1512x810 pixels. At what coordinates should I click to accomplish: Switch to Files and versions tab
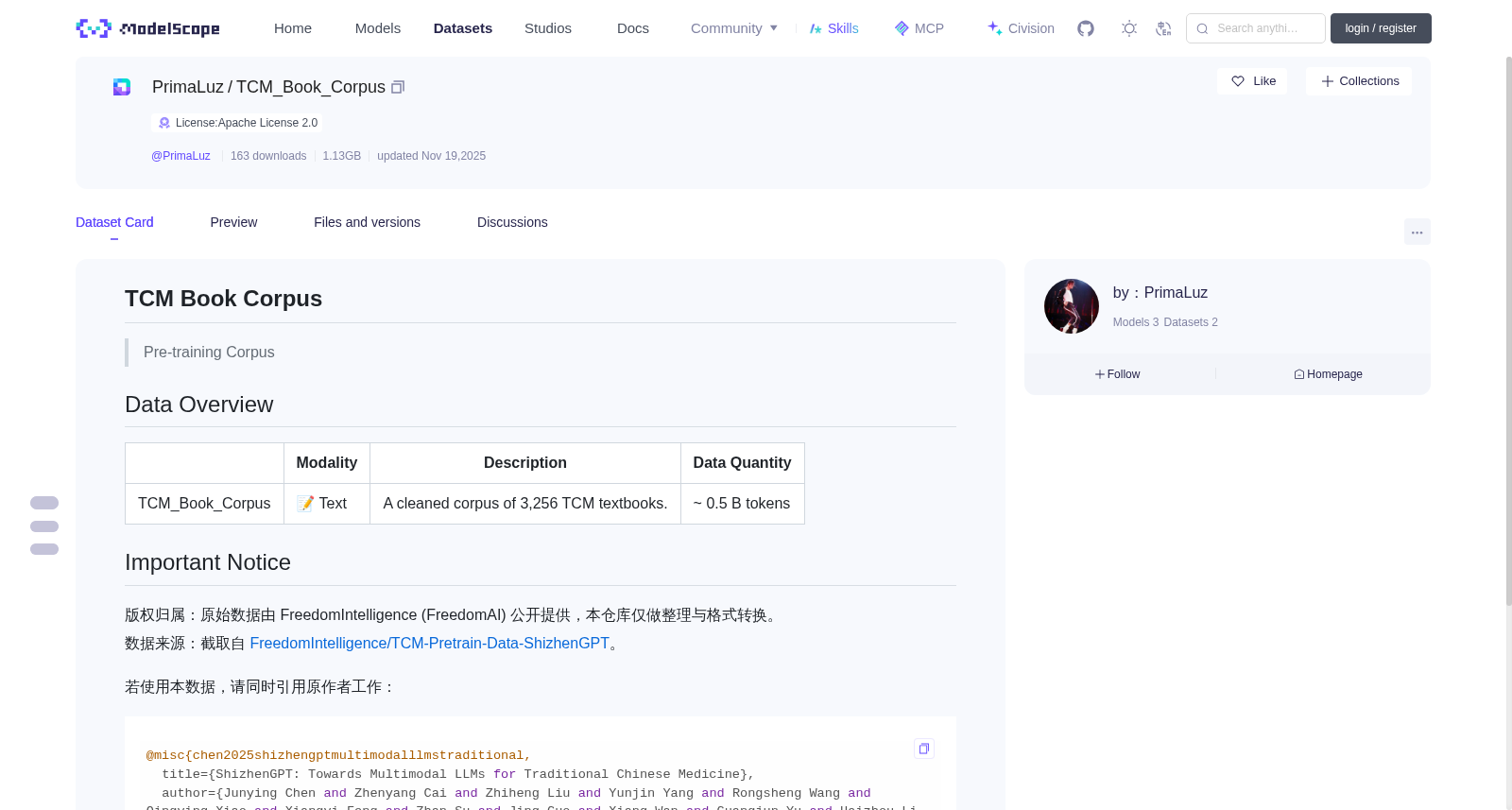pyautogui.click(x=367, y=222)
